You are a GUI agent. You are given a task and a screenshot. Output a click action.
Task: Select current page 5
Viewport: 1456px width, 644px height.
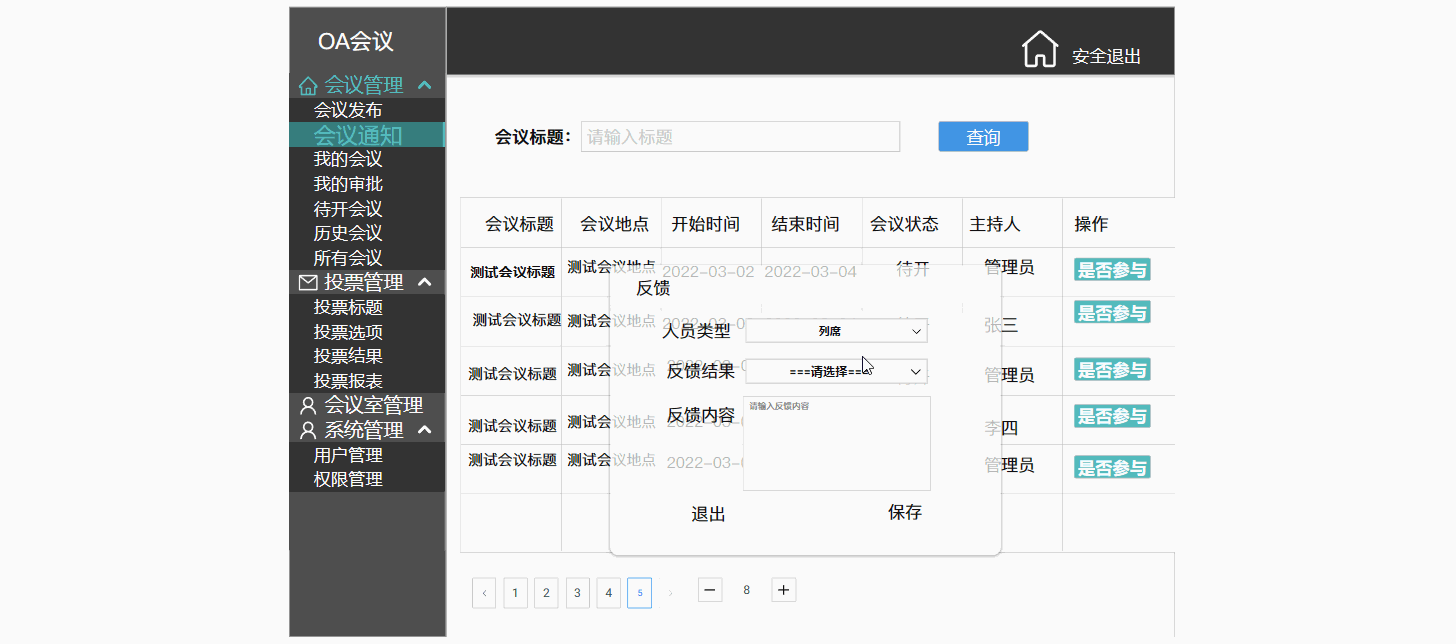(640, 593)
